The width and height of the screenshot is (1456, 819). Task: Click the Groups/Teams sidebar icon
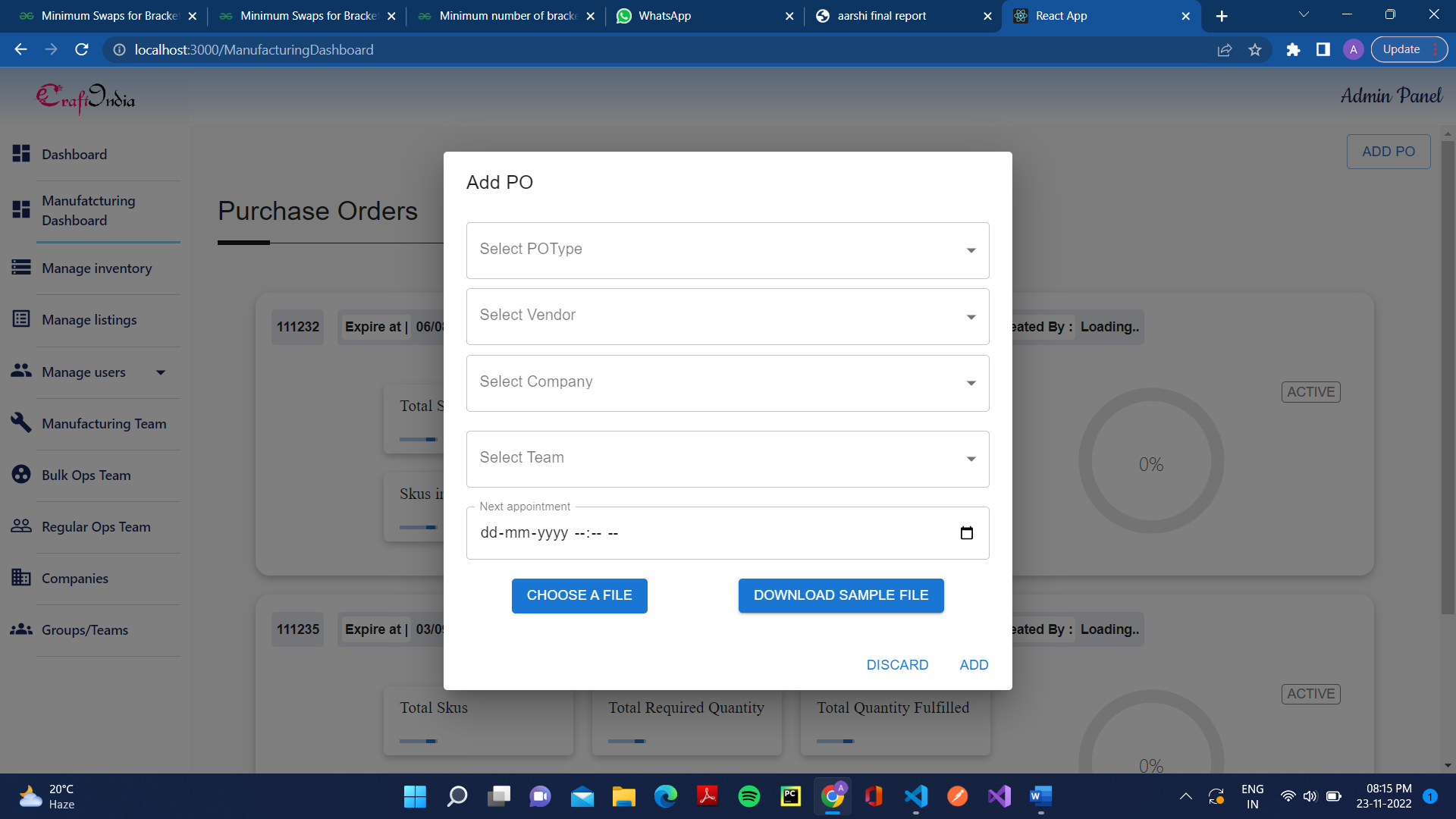point(21,629)
